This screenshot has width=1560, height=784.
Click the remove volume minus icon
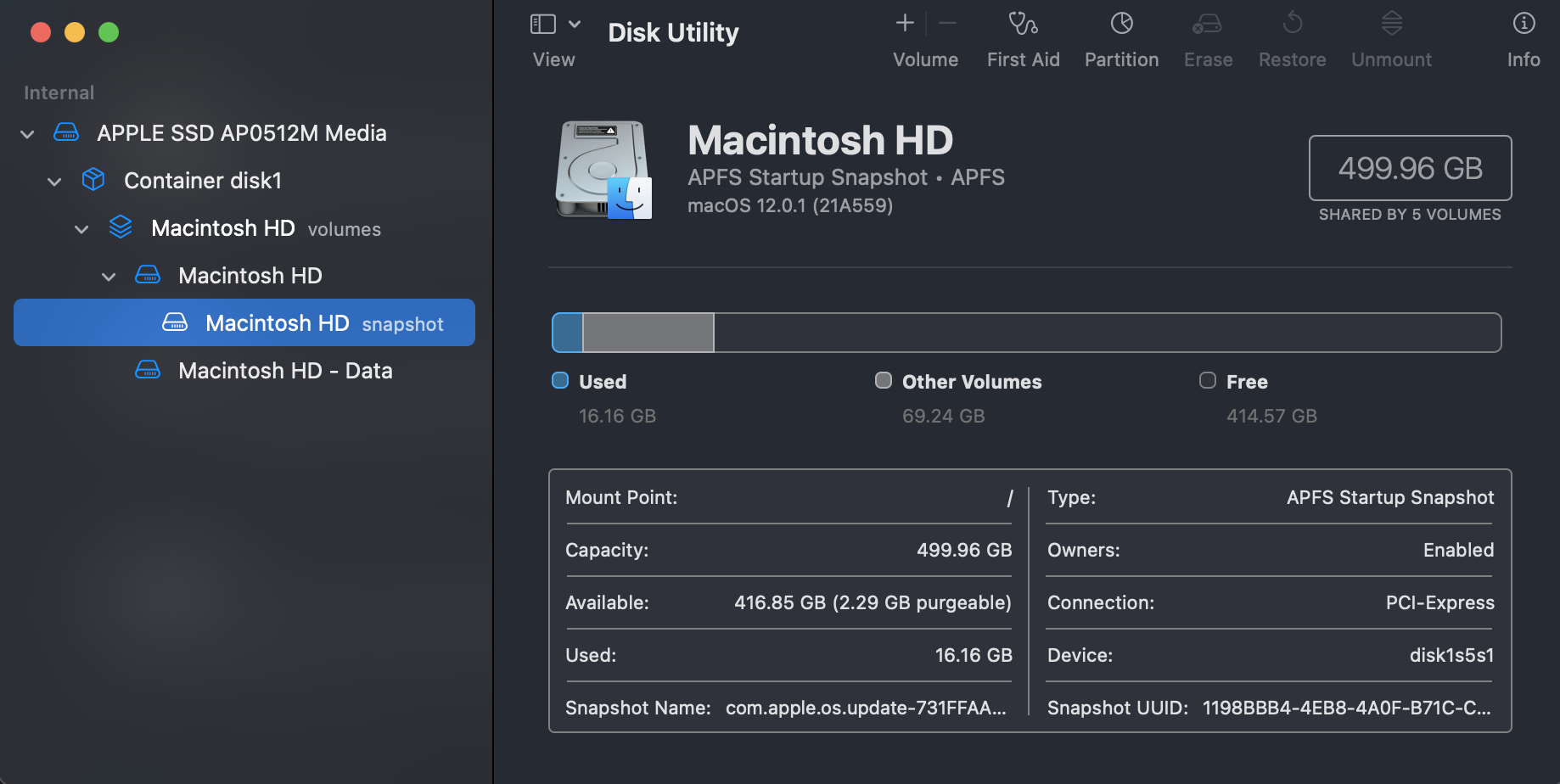click(948, 23)
